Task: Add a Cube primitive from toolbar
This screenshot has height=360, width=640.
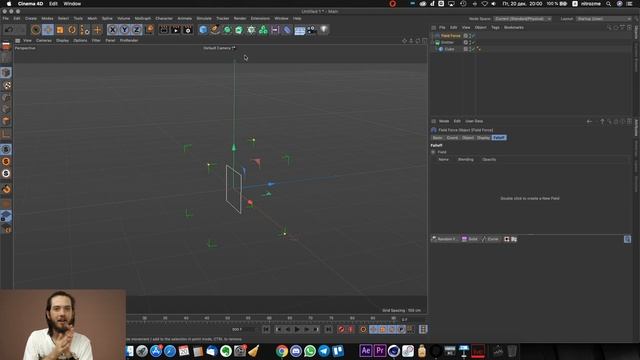Action: (x=203, y=30)
